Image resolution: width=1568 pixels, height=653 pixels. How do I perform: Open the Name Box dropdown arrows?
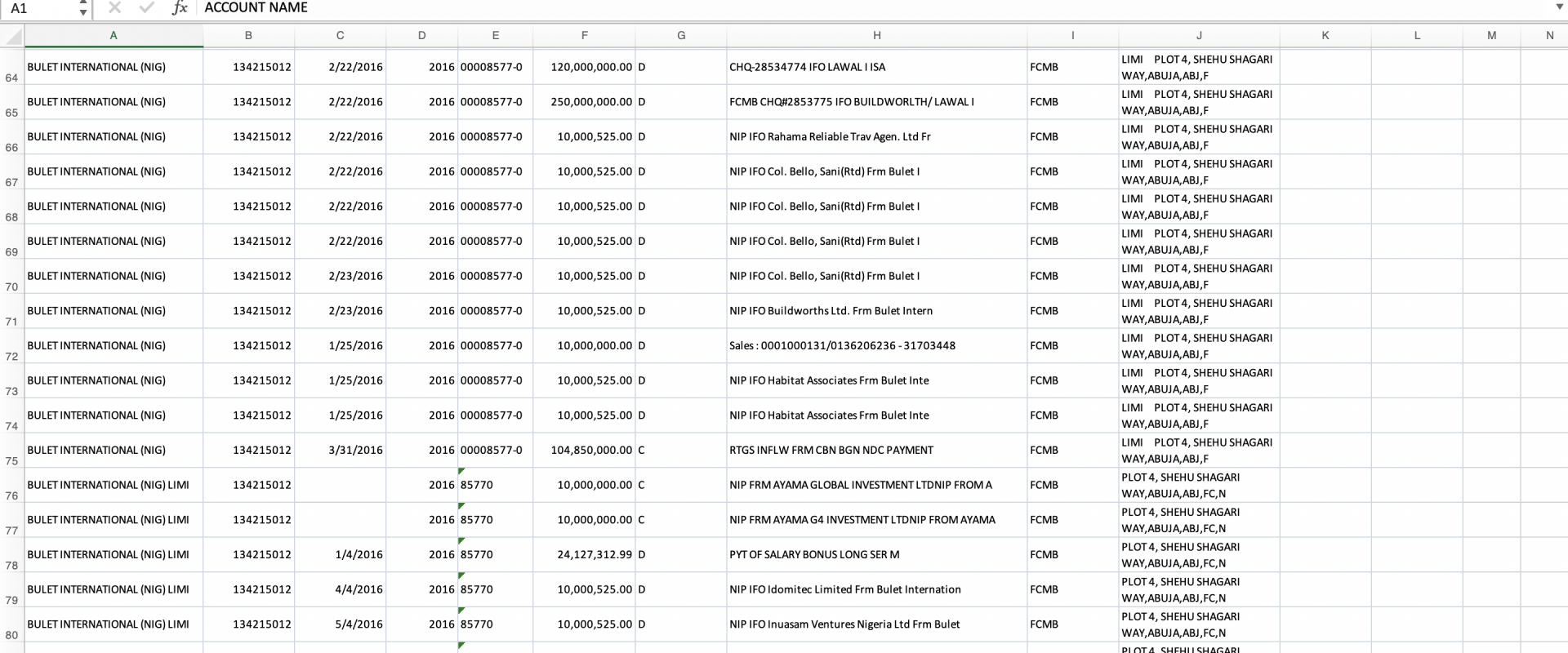coord(82,8)
